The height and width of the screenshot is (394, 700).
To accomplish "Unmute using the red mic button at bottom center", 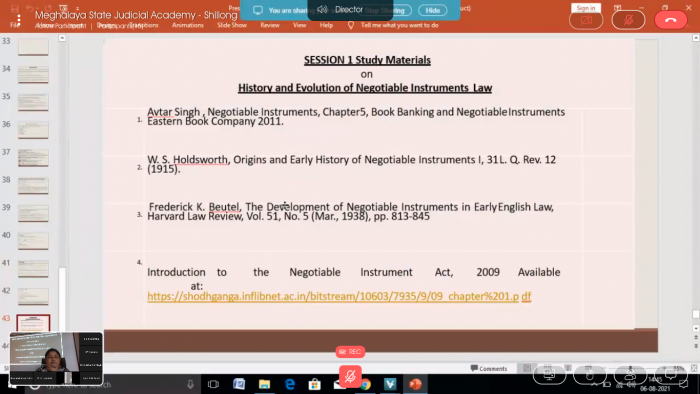I will [350, 376].
